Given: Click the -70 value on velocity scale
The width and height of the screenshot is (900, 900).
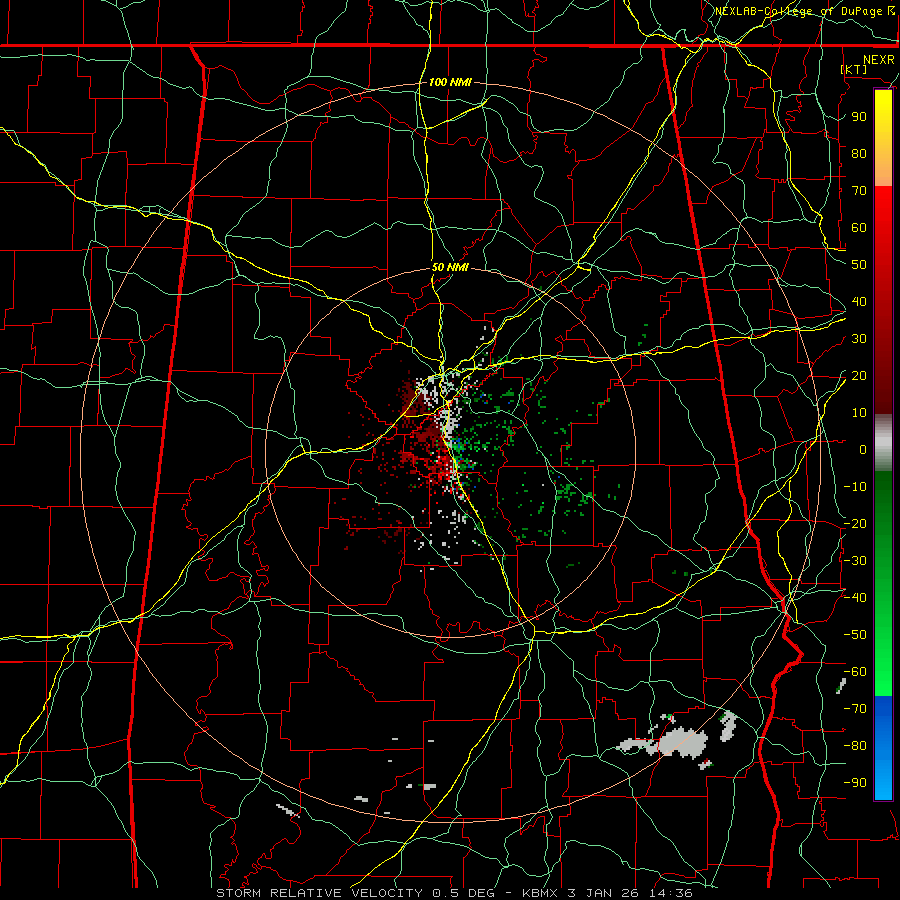Looking at the screenshot, I should [855, 709].
